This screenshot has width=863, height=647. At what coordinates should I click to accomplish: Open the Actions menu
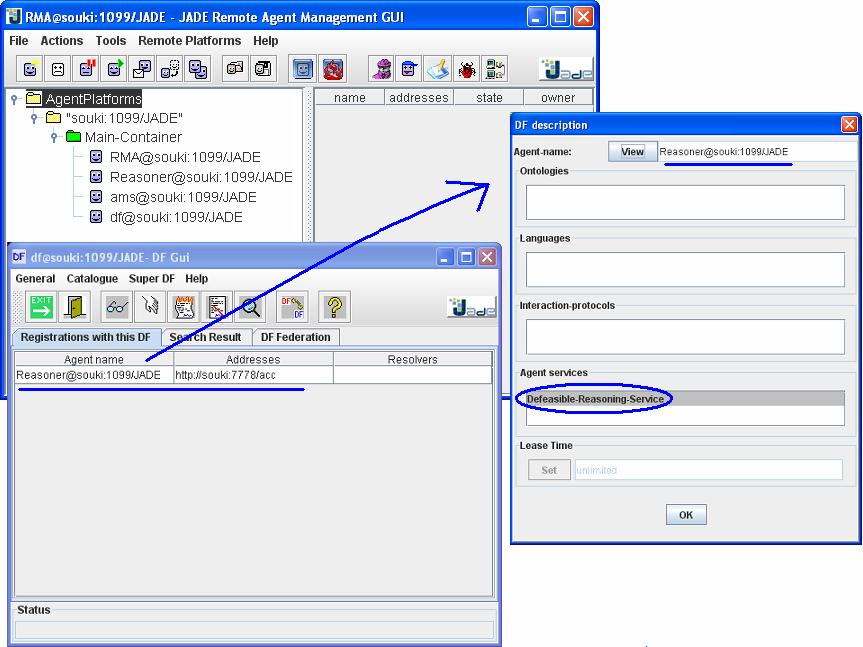pyautogui.click(x=62, y=41)
